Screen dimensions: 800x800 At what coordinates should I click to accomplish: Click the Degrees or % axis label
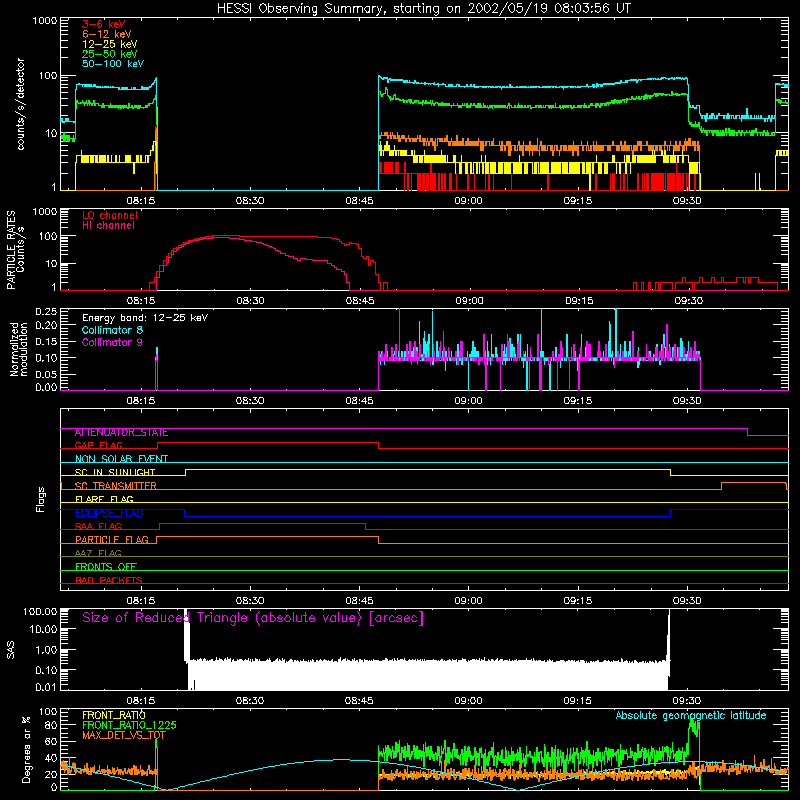(x=26, y=749)
